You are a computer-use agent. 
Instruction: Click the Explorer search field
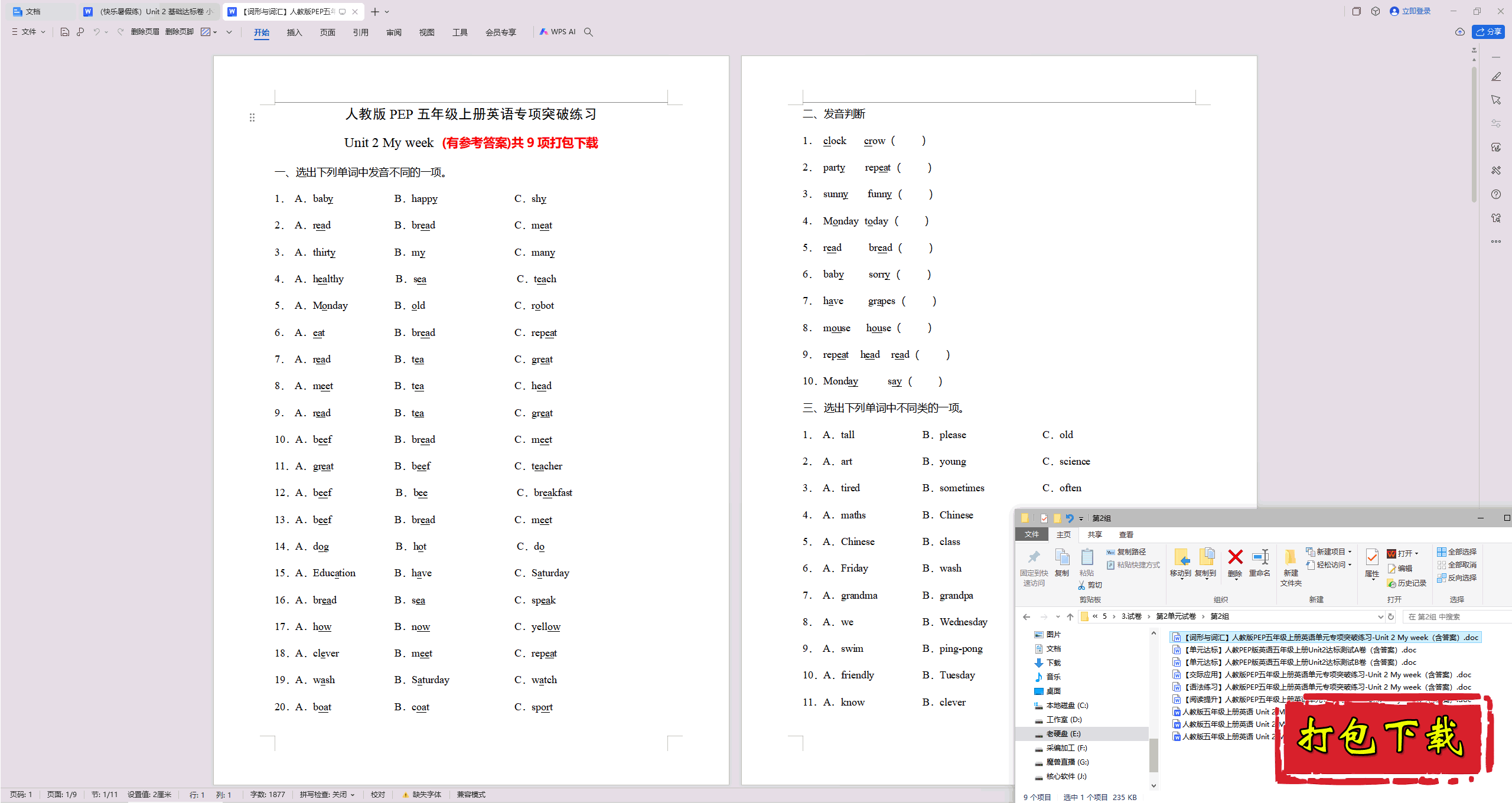1456,617
